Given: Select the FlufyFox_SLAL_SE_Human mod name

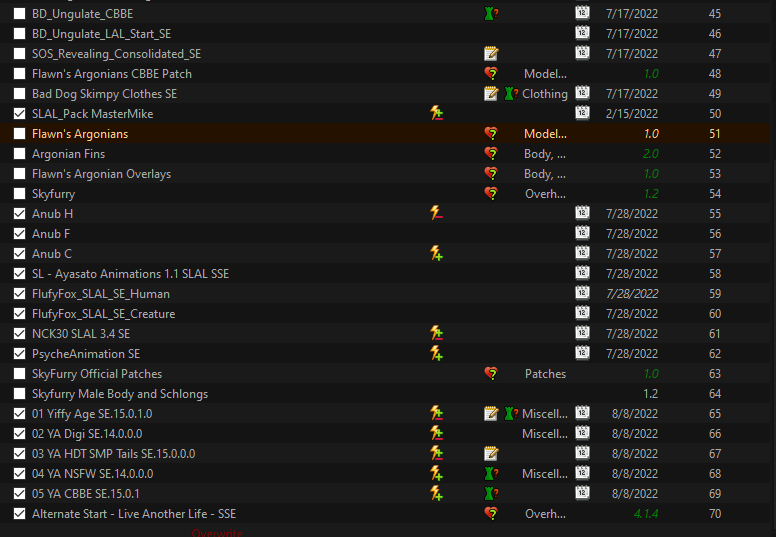Looking at the screenshot, I should pos(101,293).
